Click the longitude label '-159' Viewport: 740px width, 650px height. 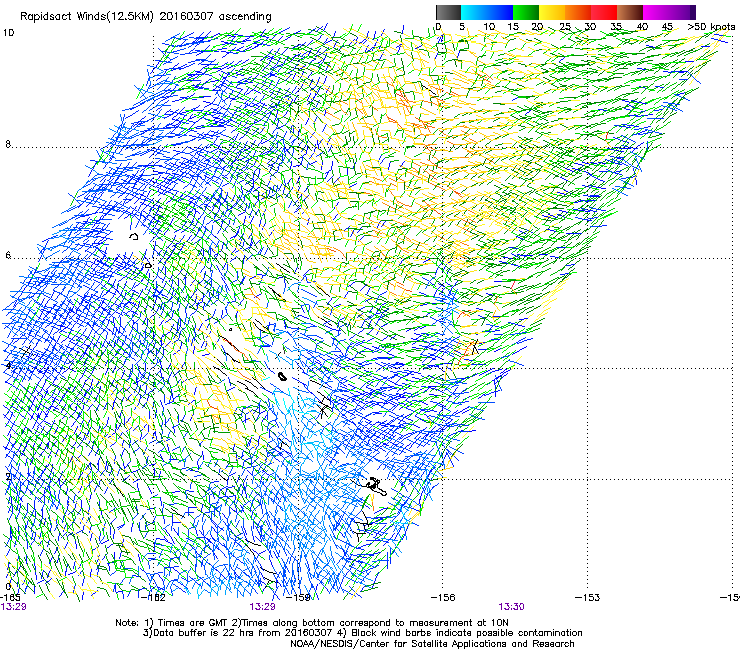pyautogui.click(x=298, y=598)
